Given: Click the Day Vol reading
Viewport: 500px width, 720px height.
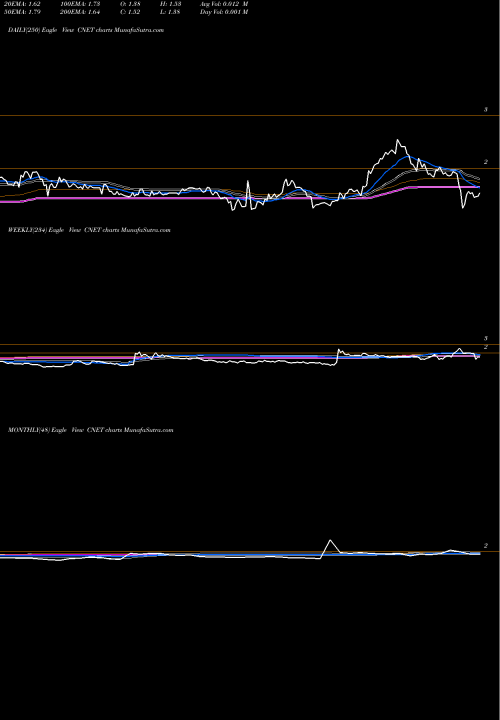Looking at the screenshot, I should pos(224,12).
